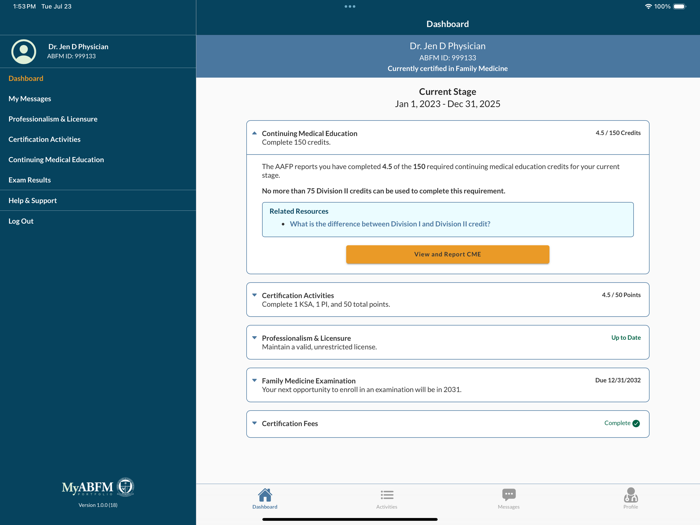Select Dashboard in the sidebar menu
700x525 pixels.
tap(26, 78)
